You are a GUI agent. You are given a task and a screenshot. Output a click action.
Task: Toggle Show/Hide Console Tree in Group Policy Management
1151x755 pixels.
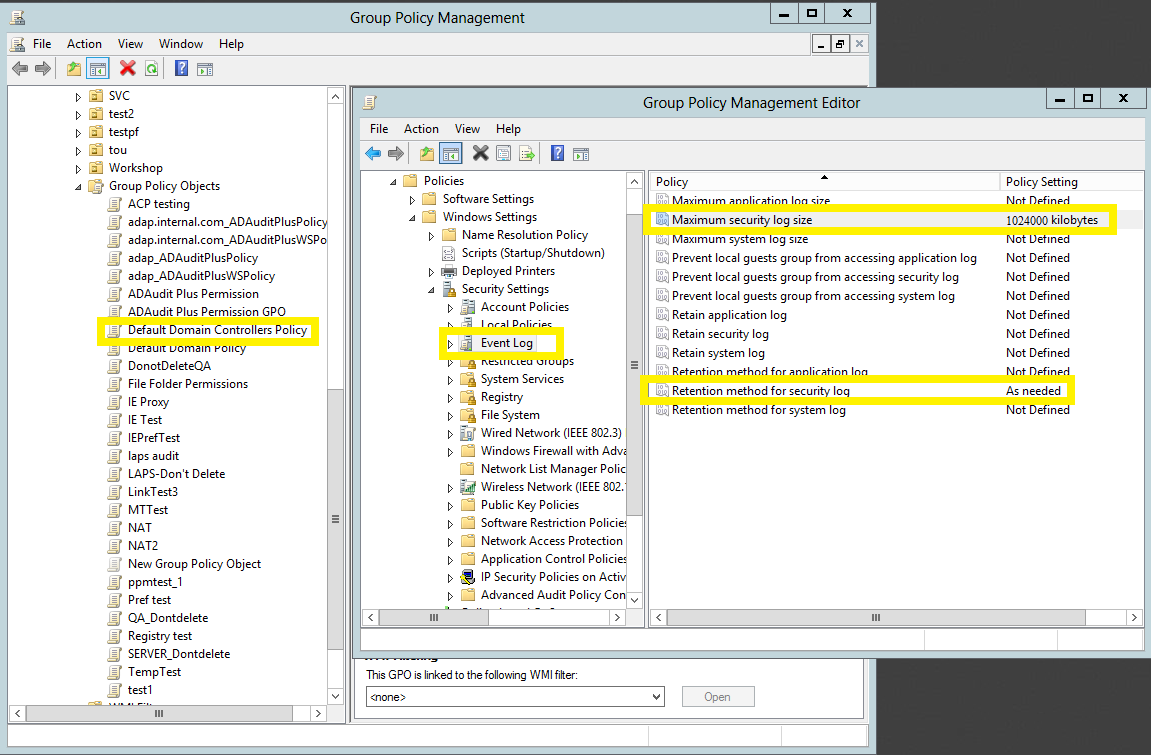(x=98, y=68)
